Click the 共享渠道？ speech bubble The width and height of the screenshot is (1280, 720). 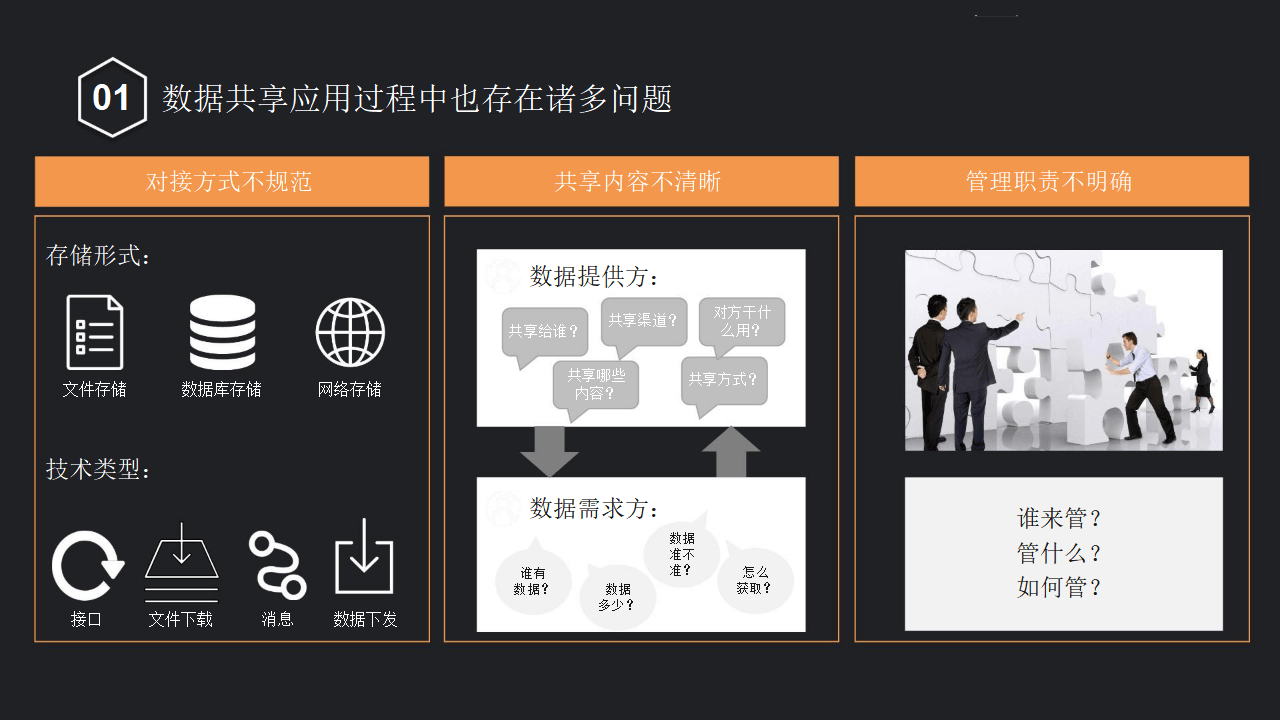pos(643,323)
